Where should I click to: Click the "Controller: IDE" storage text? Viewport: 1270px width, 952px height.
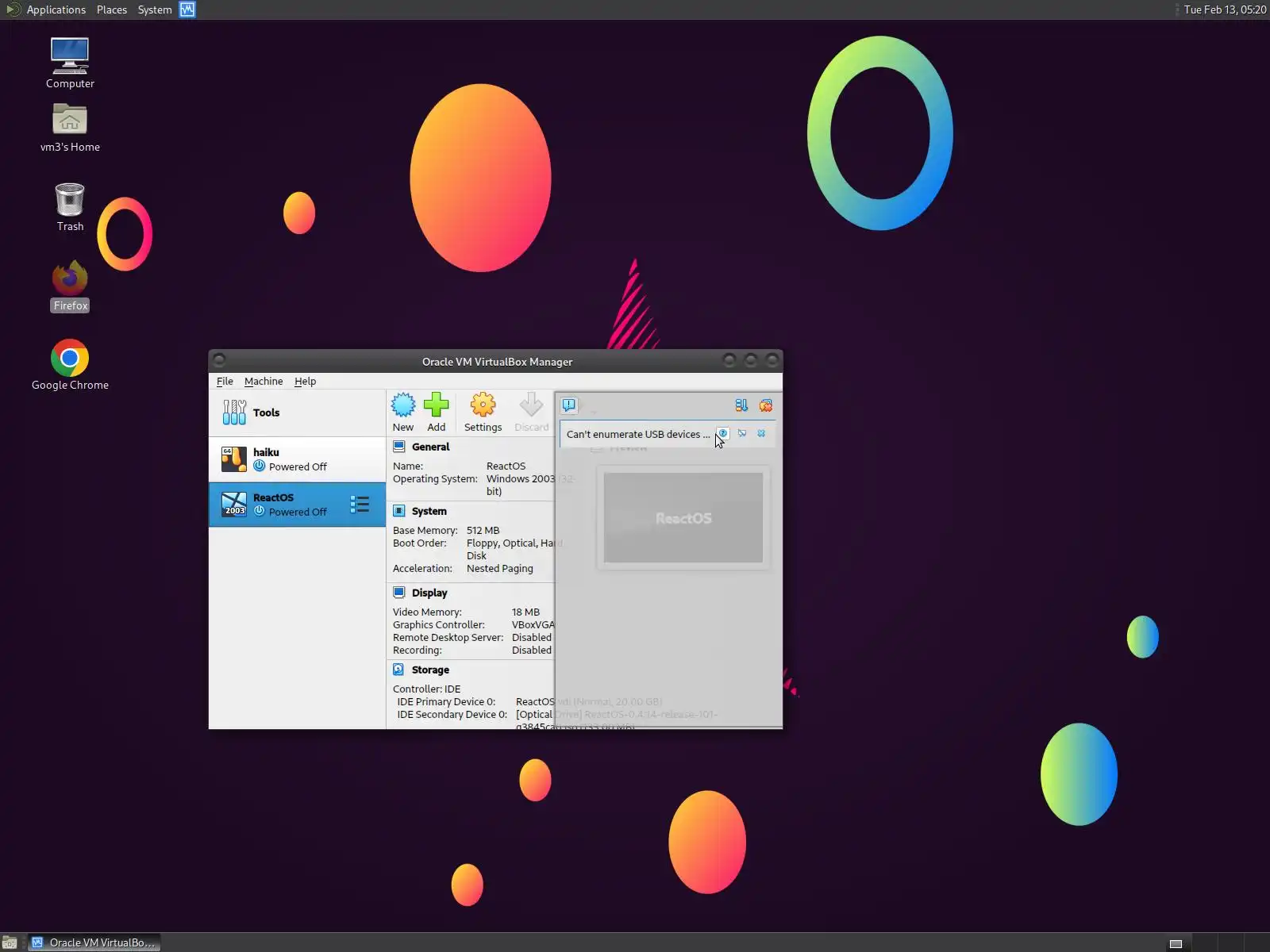click(x=426, y=689)
